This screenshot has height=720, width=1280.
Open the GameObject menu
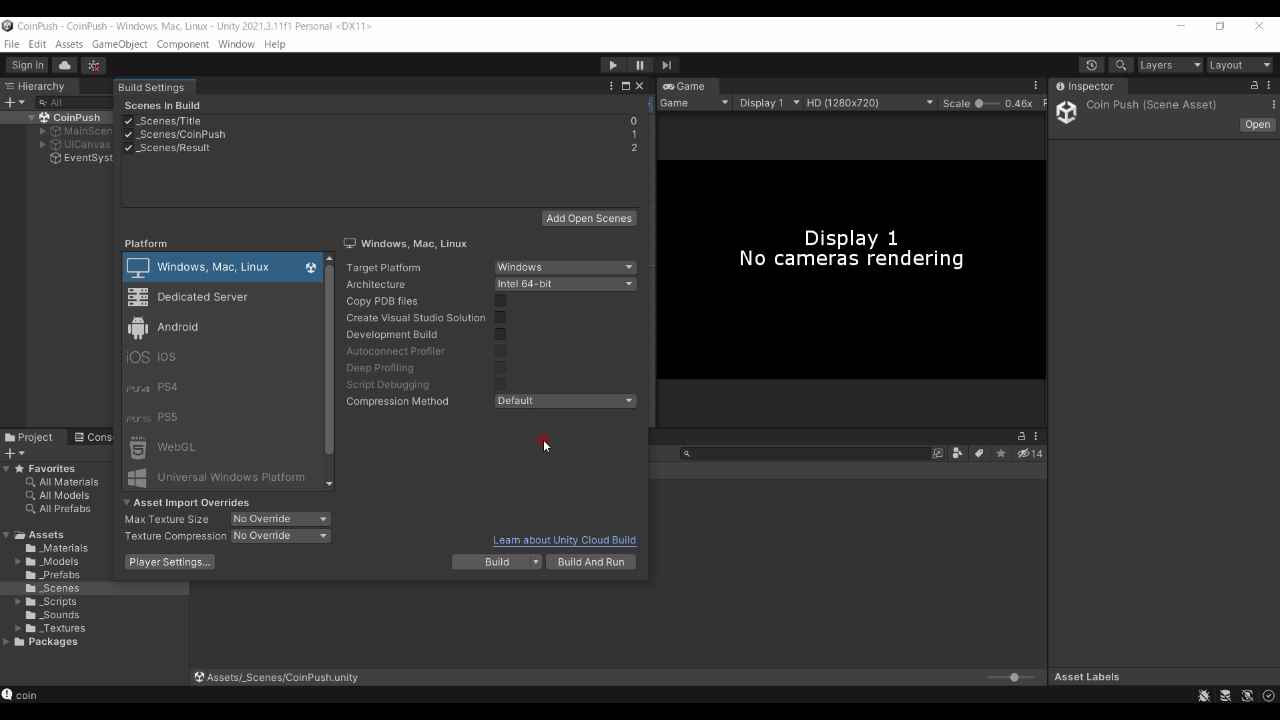coord(119,44)
